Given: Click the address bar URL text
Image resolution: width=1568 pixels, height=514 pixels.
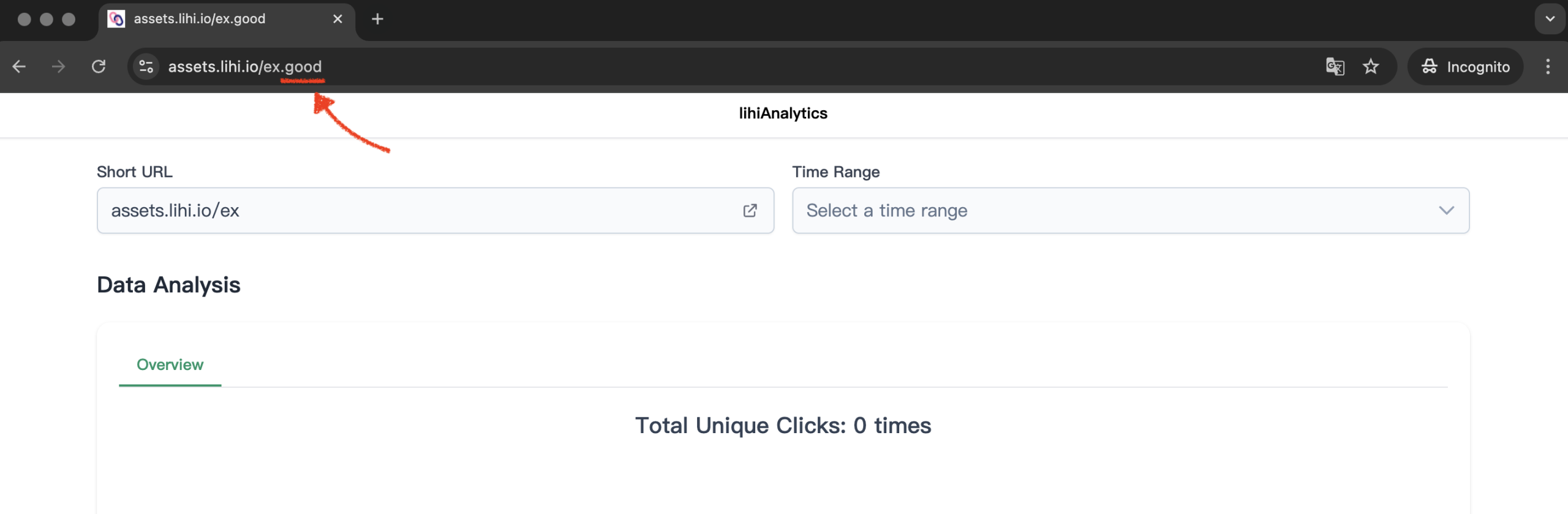Looking at the screenshot, I should [x=245, y=67].
